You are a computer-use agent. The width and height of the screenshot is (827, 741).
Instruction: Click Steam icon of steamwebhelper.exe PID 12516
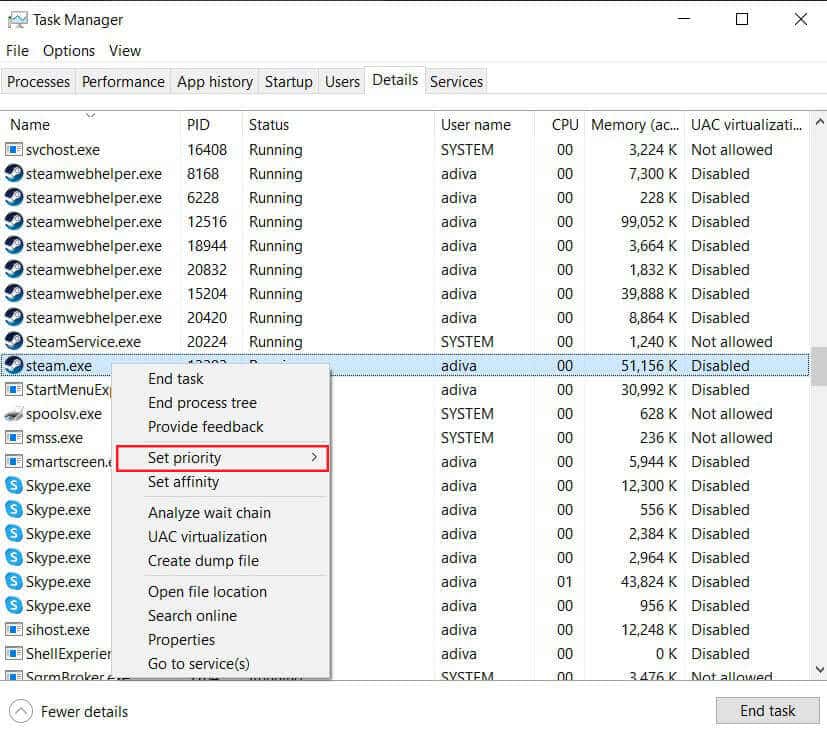[14, 222]
